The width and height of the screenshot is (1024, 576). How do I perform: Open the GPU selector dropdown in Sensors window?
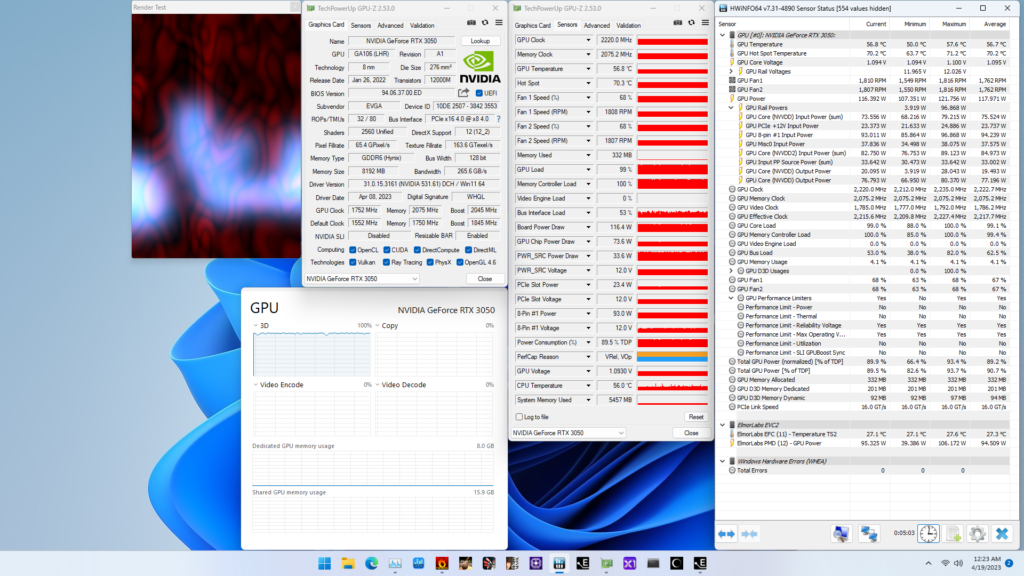point(568,433)
